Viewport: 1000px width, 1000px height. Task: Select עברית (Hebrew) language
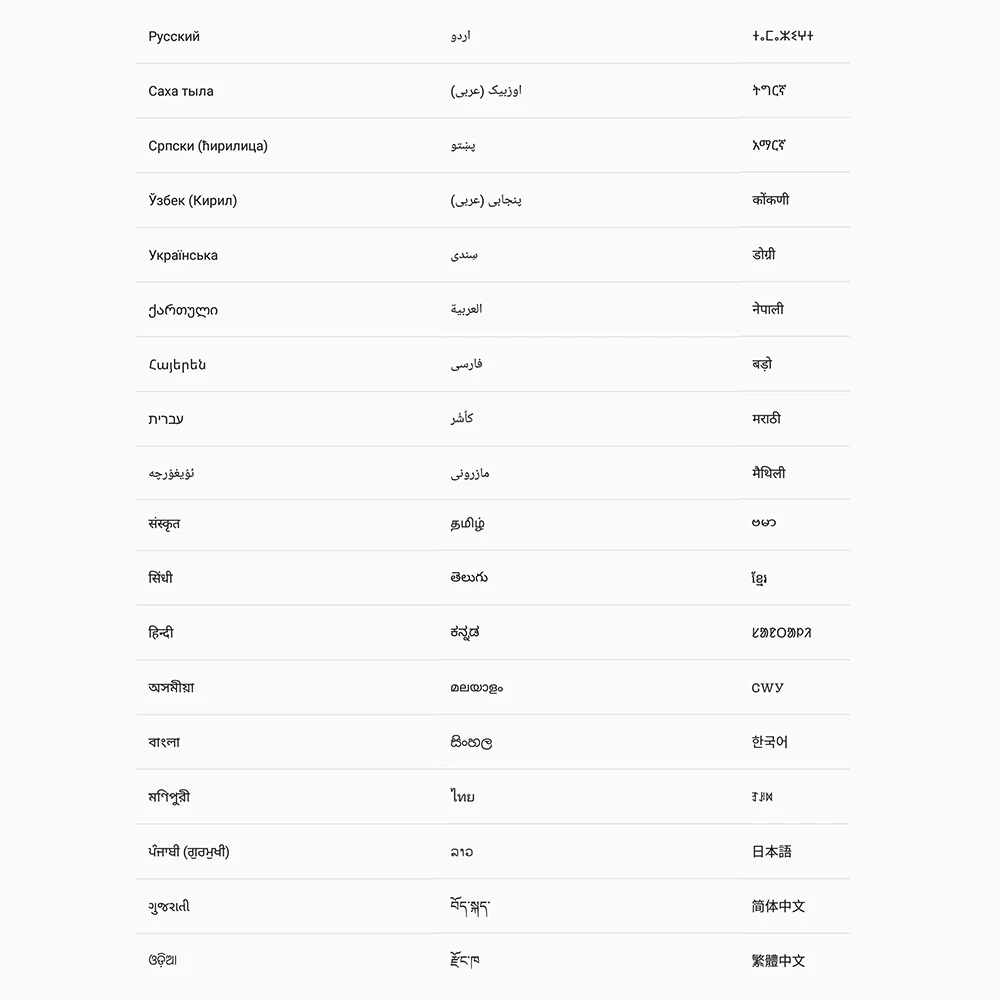[x=166, y=419]
